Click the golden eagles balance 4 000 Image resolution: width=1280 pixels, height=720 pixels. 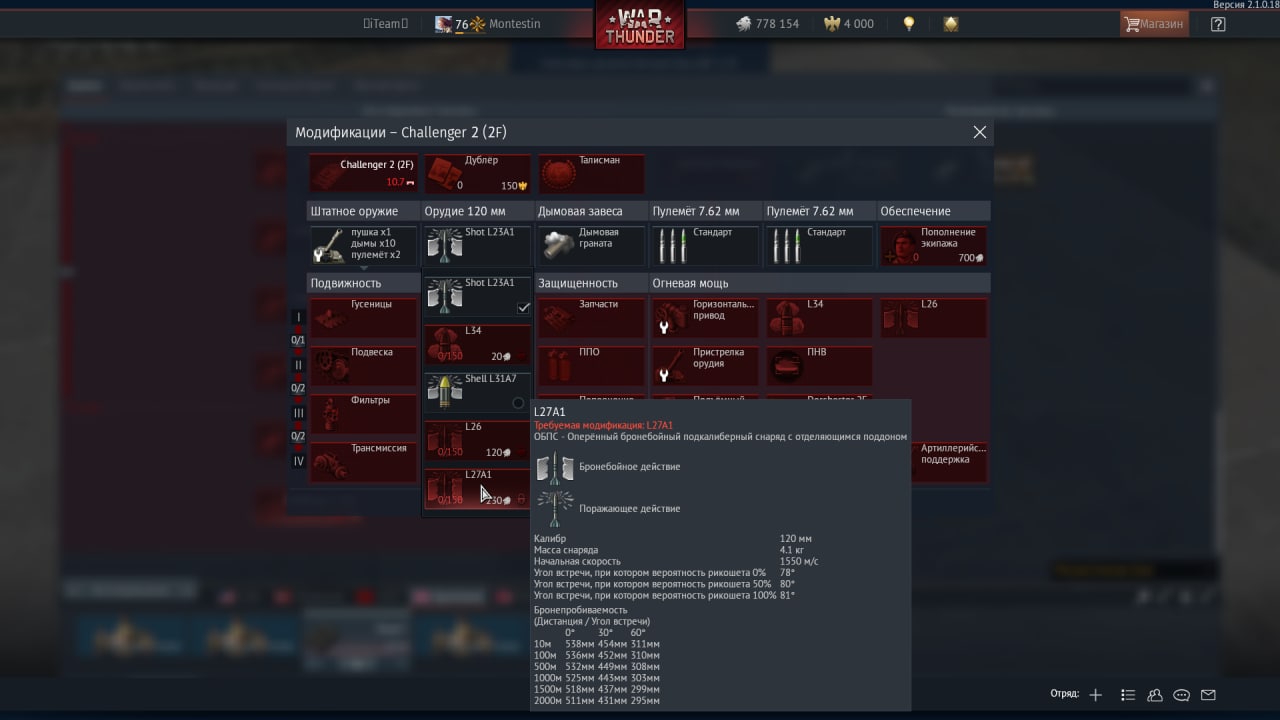point(848,24)
